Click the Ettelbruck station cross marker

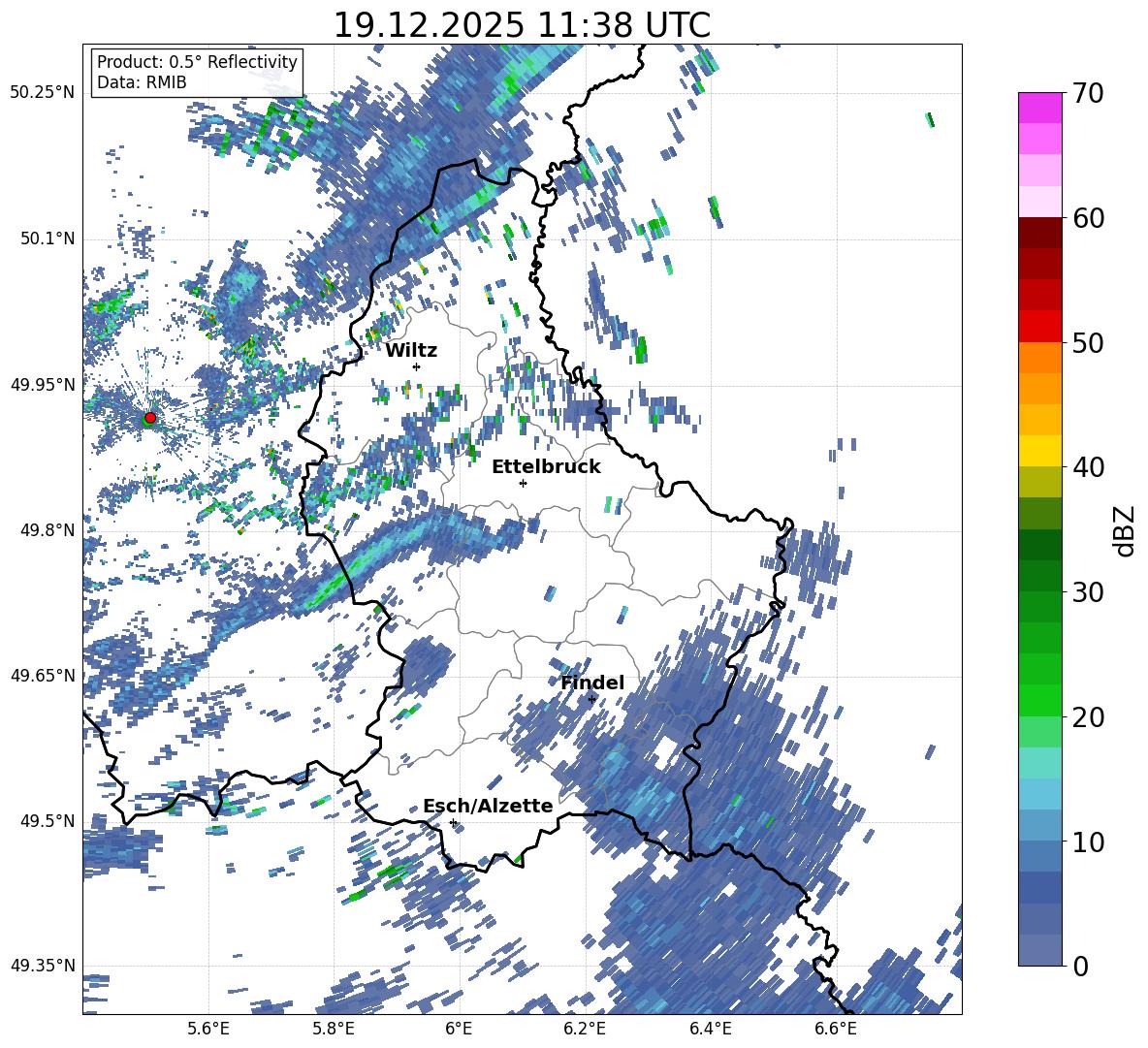[523, 483]
